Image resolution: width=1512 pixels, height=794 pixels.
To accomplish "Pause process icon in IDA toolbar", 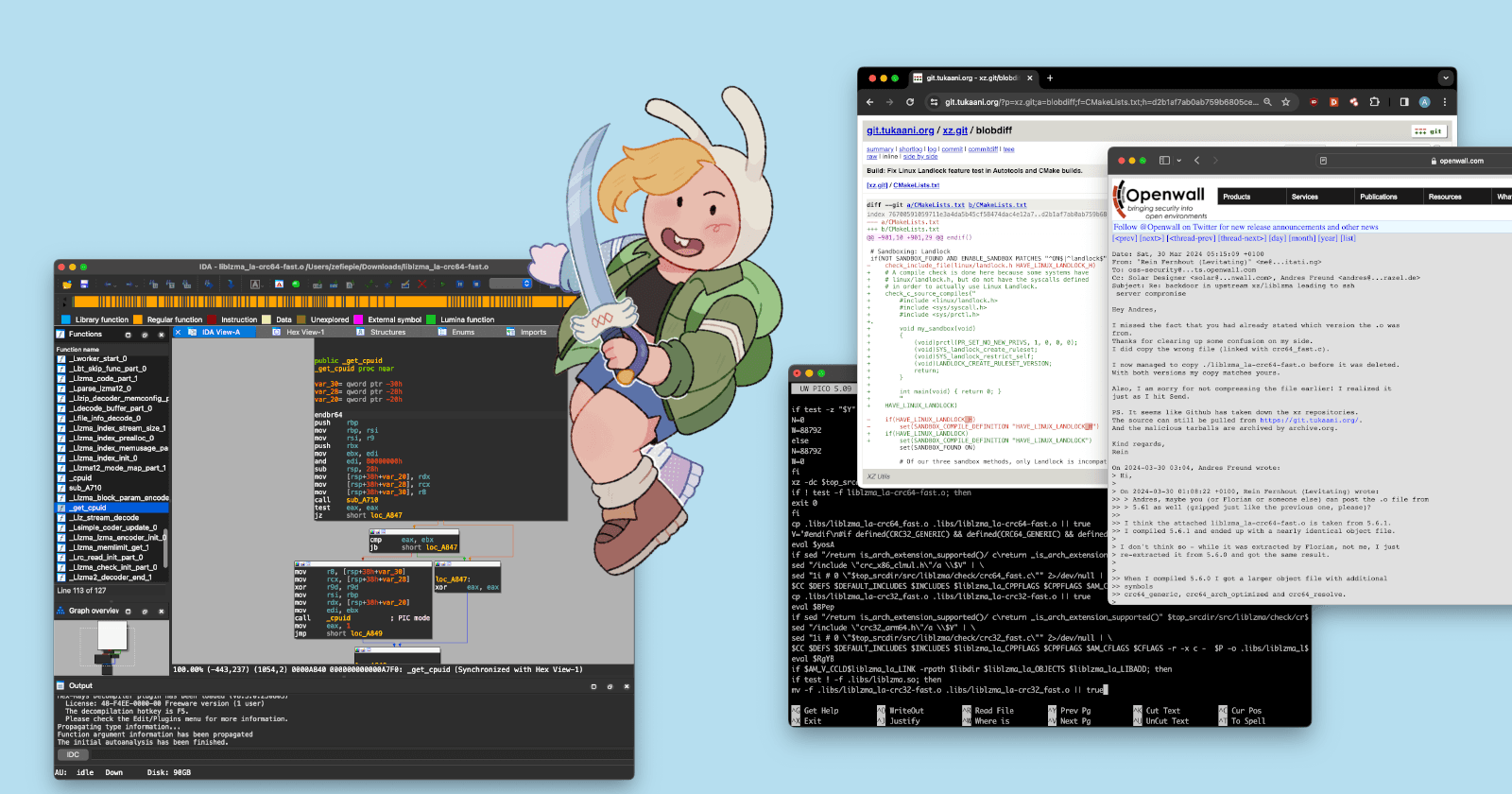I will click(460, 285).
